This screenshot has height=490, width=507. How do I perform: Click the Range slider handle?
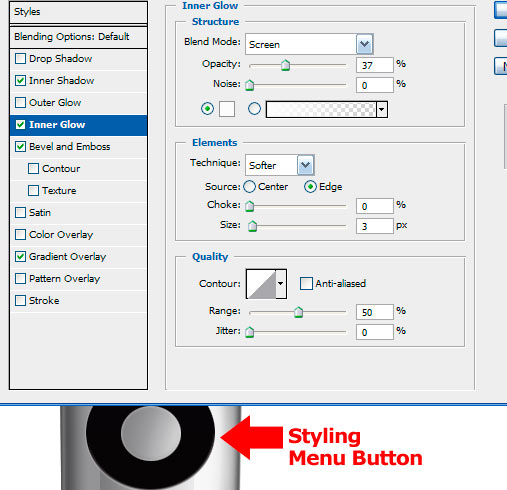[x=298, y=312]
